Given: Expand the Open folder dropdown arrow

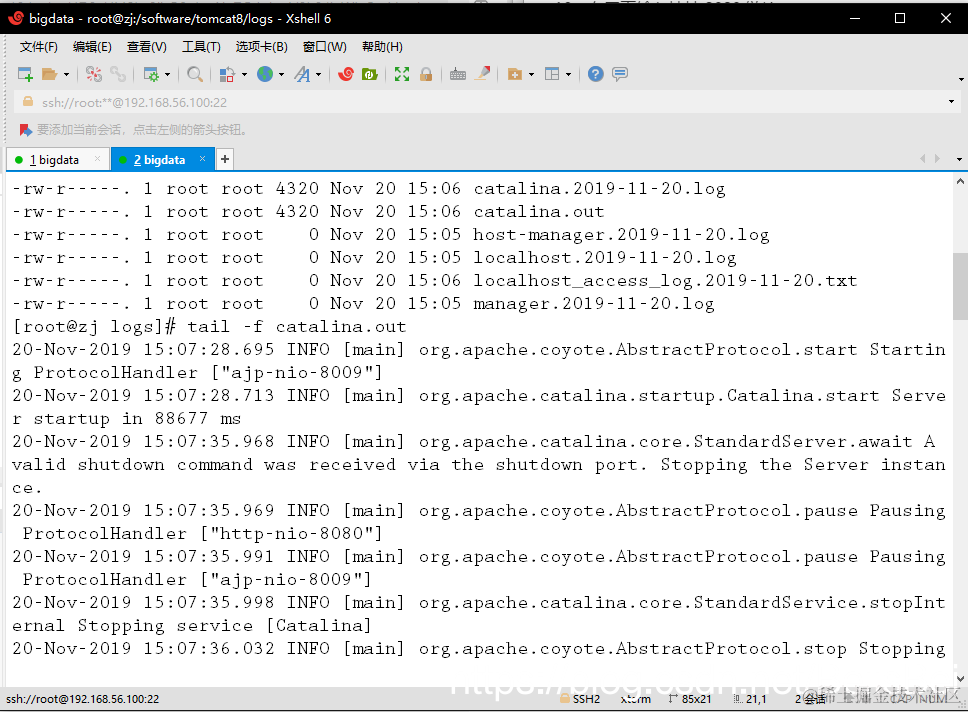Looking at the screenshot, I should [x=66, y=75].
